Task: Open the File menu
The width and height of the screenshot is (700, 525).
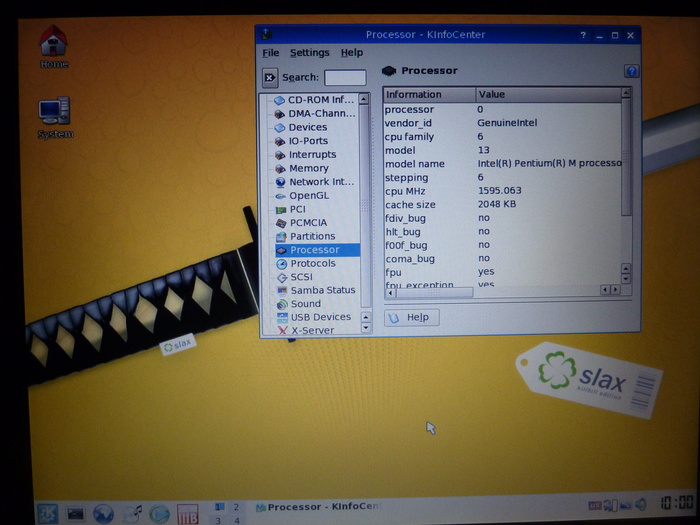Action: 271,53
